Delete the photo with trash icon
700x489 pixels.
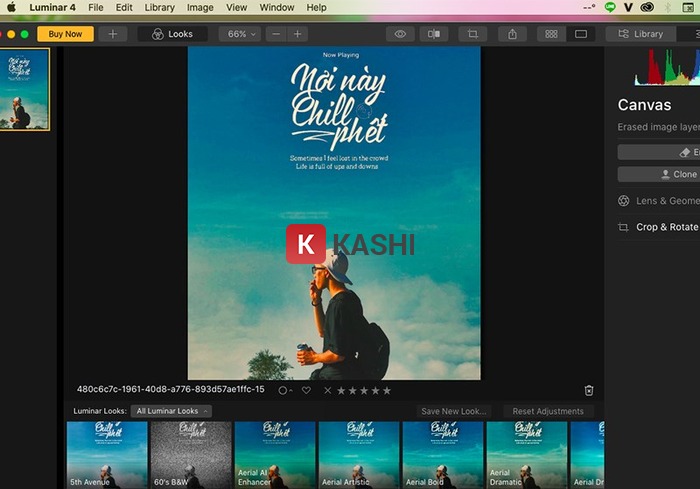[x=589, y=390]
